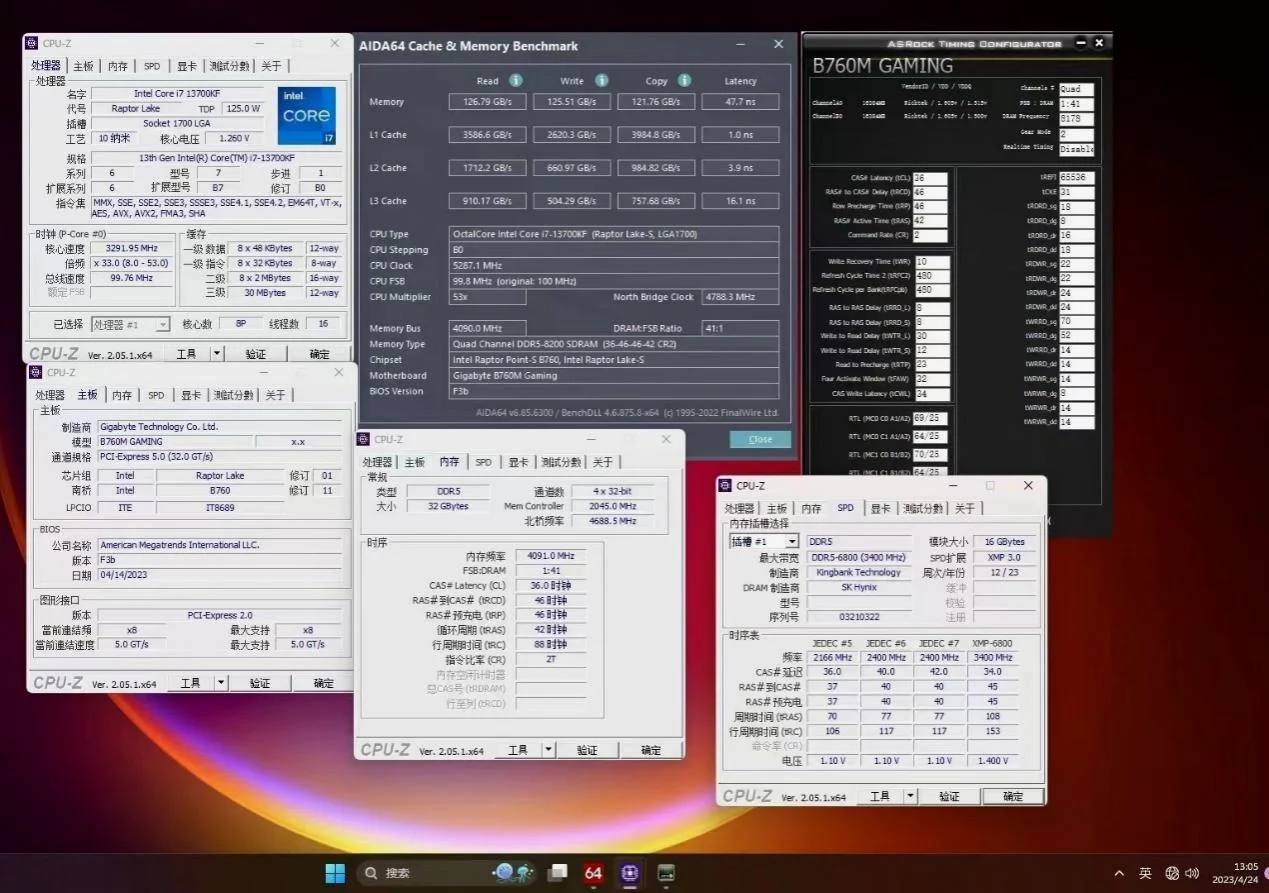Click the info icon next to Copy in AIDA64
Image resolution: width=1269 pixels, height=893 pixels.
tap(685, 81)
